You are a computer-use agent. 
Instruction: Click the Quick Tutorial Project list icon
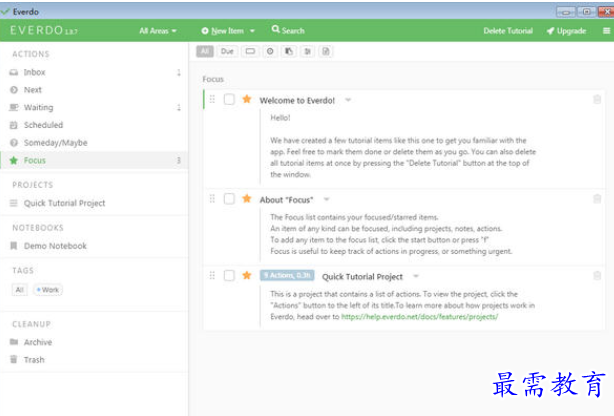14,203
